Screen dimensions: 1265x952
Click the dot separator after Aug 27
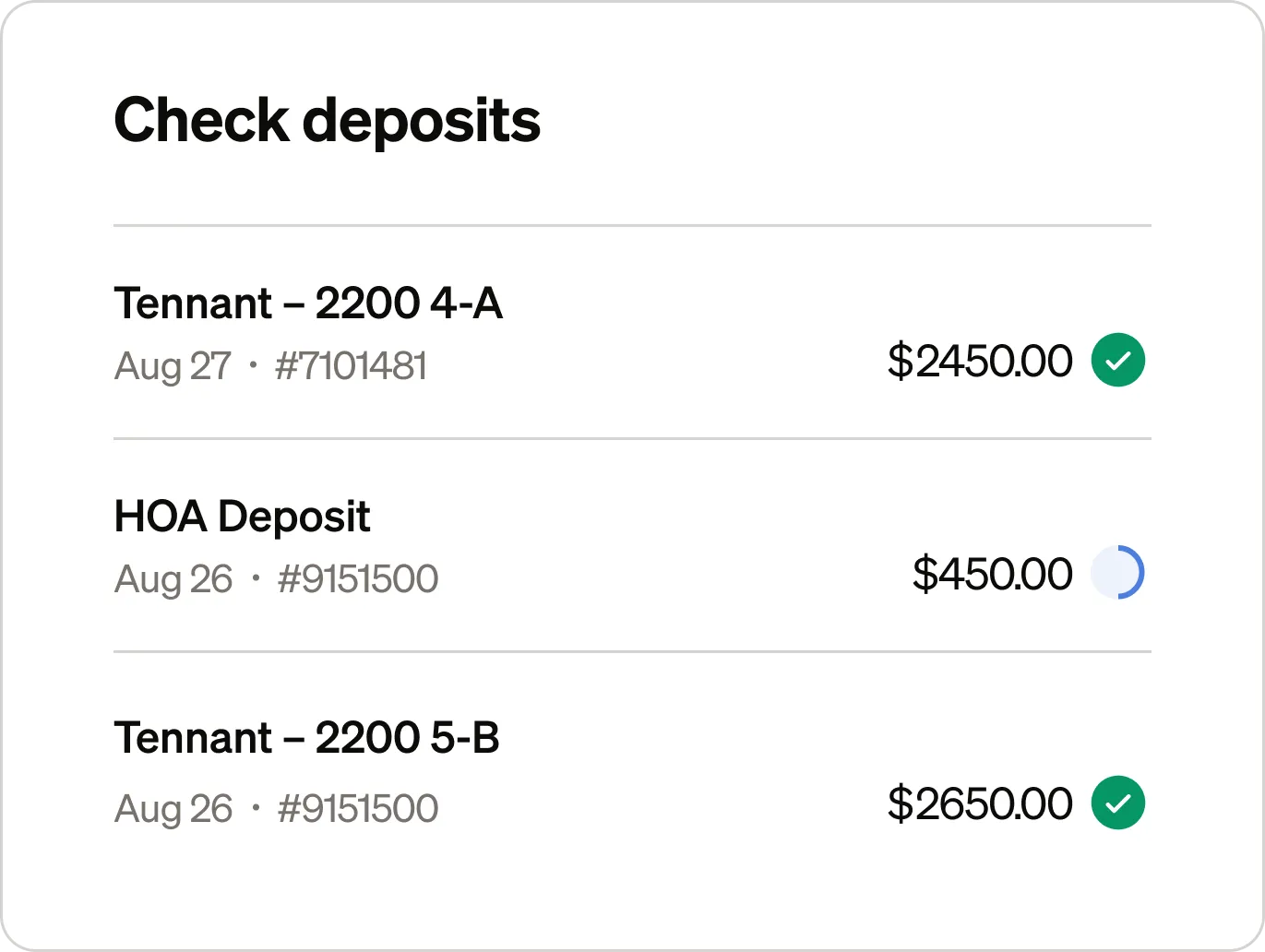tap(253, 366)
